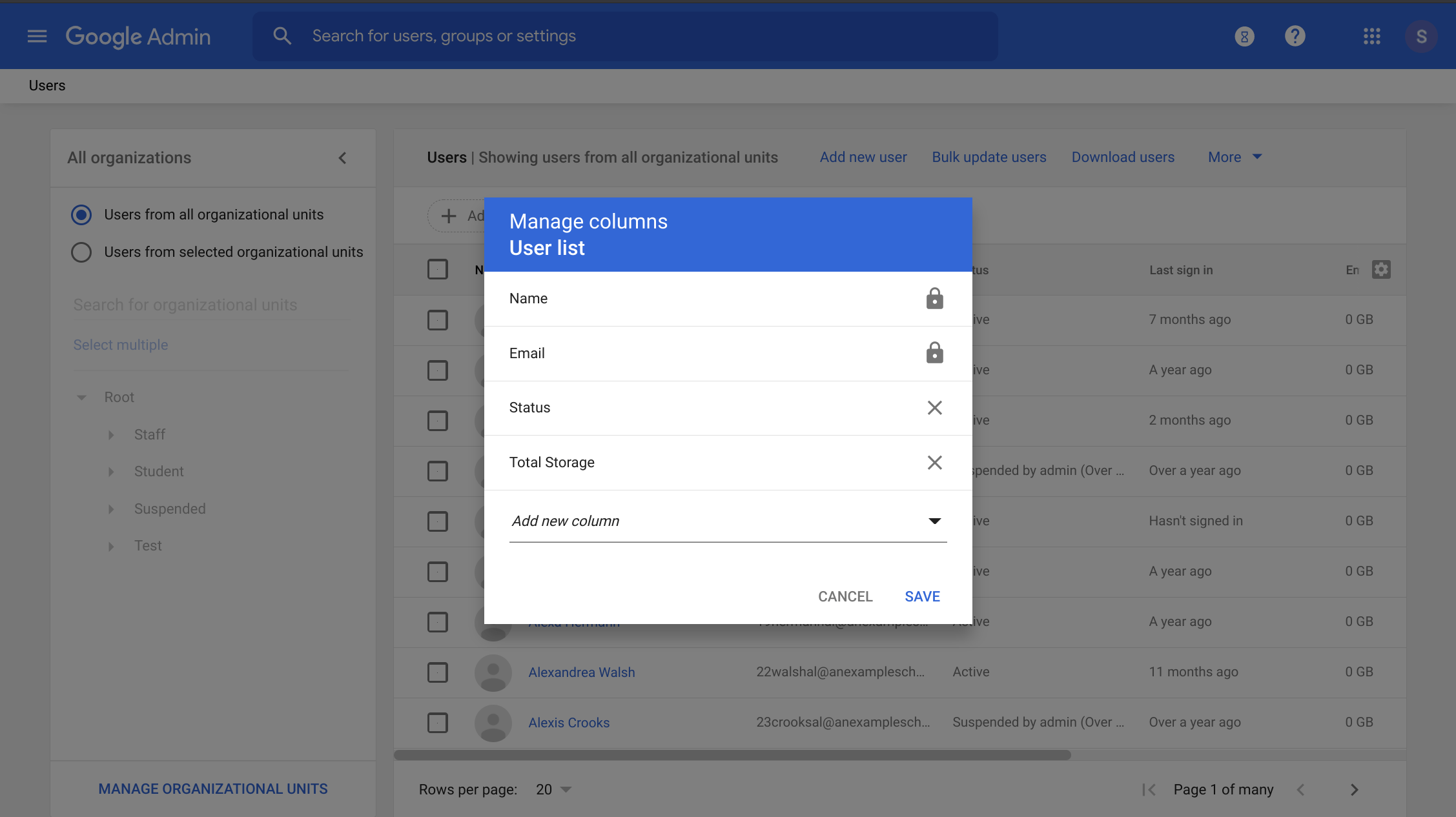Screen dimensions: 1456x817
Task: Remove the Status column via its X icon
Action: pyautogui.click(x=934, y=407)
